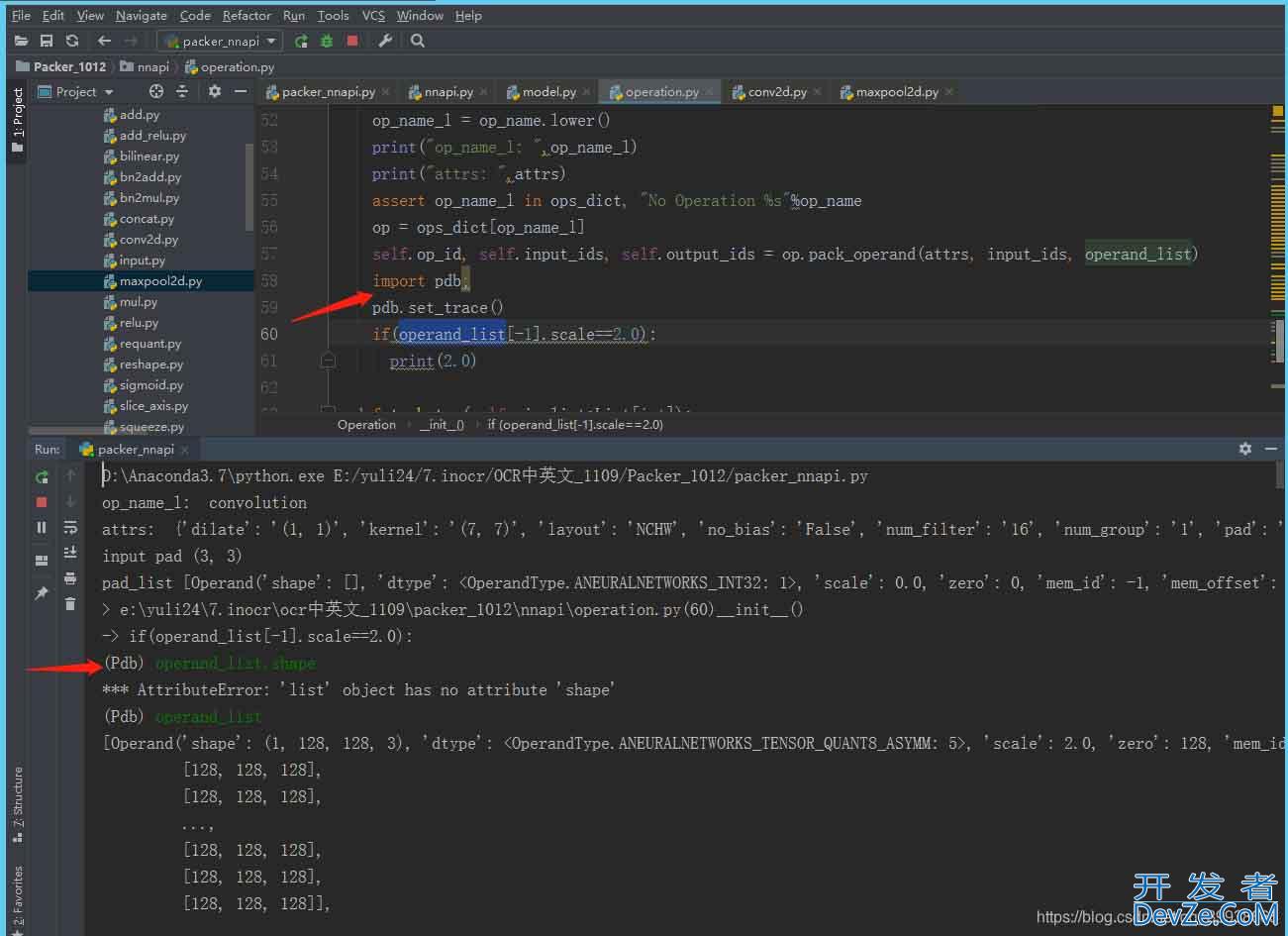
Task: Pause output in the Run panel
Action: coord(42,528)
